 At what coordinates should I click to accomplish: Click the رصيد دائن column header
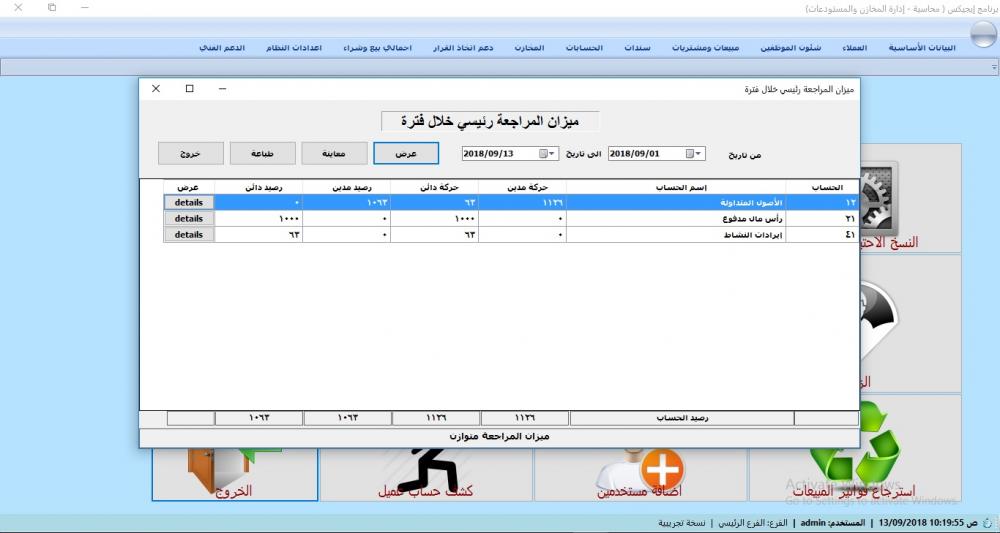(x=258, y=187)
